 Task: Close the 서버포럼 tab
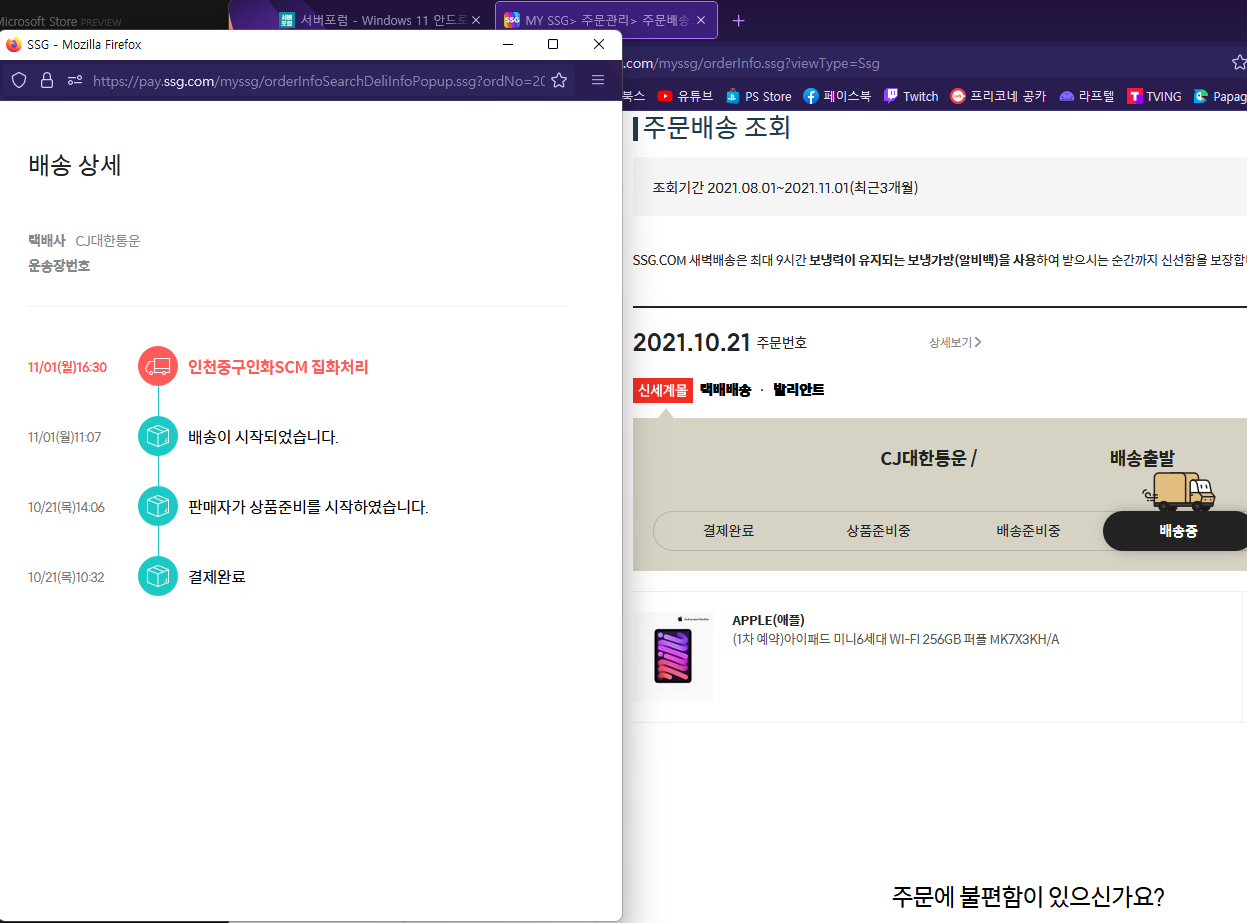pyautogui.click(x=475, y=20)
